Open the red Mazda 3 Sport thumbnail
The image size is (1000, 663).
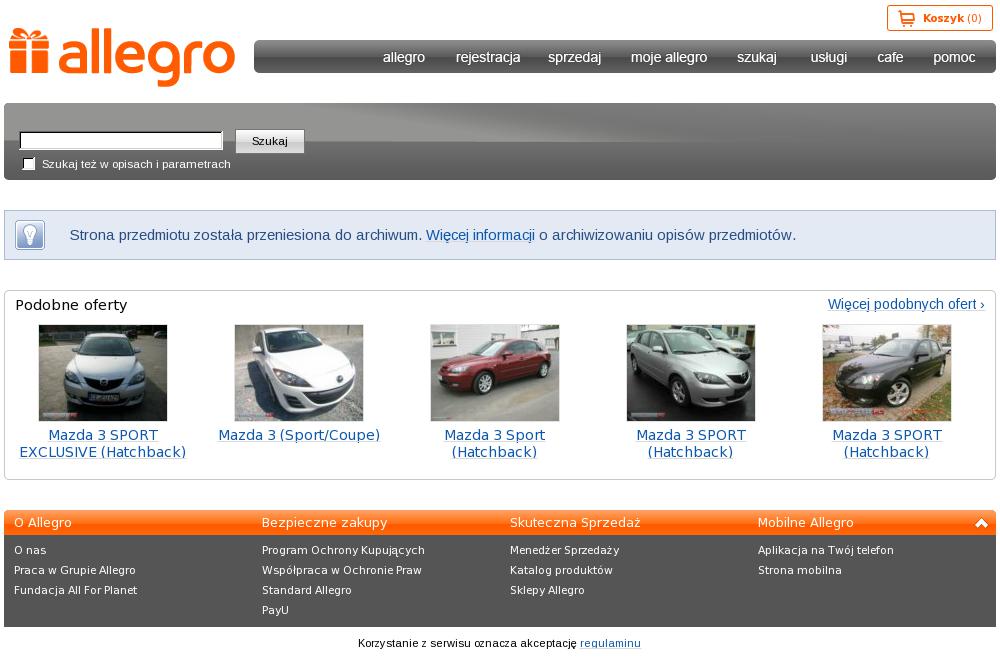(x=495, y=373)
